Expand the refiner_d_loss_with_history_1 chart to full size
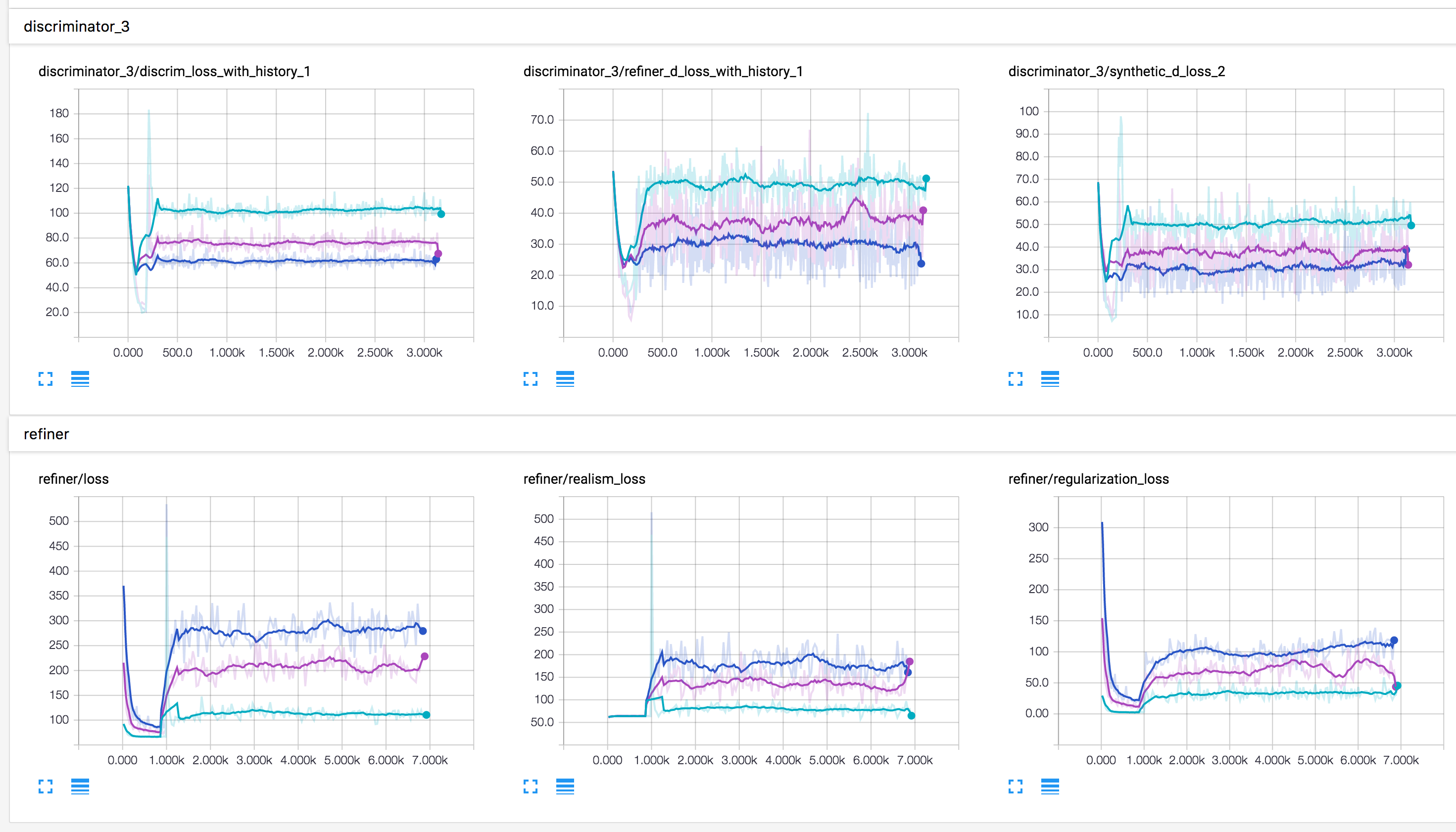The width and height of the screenshot is (1456, 832). coord(531,379)
